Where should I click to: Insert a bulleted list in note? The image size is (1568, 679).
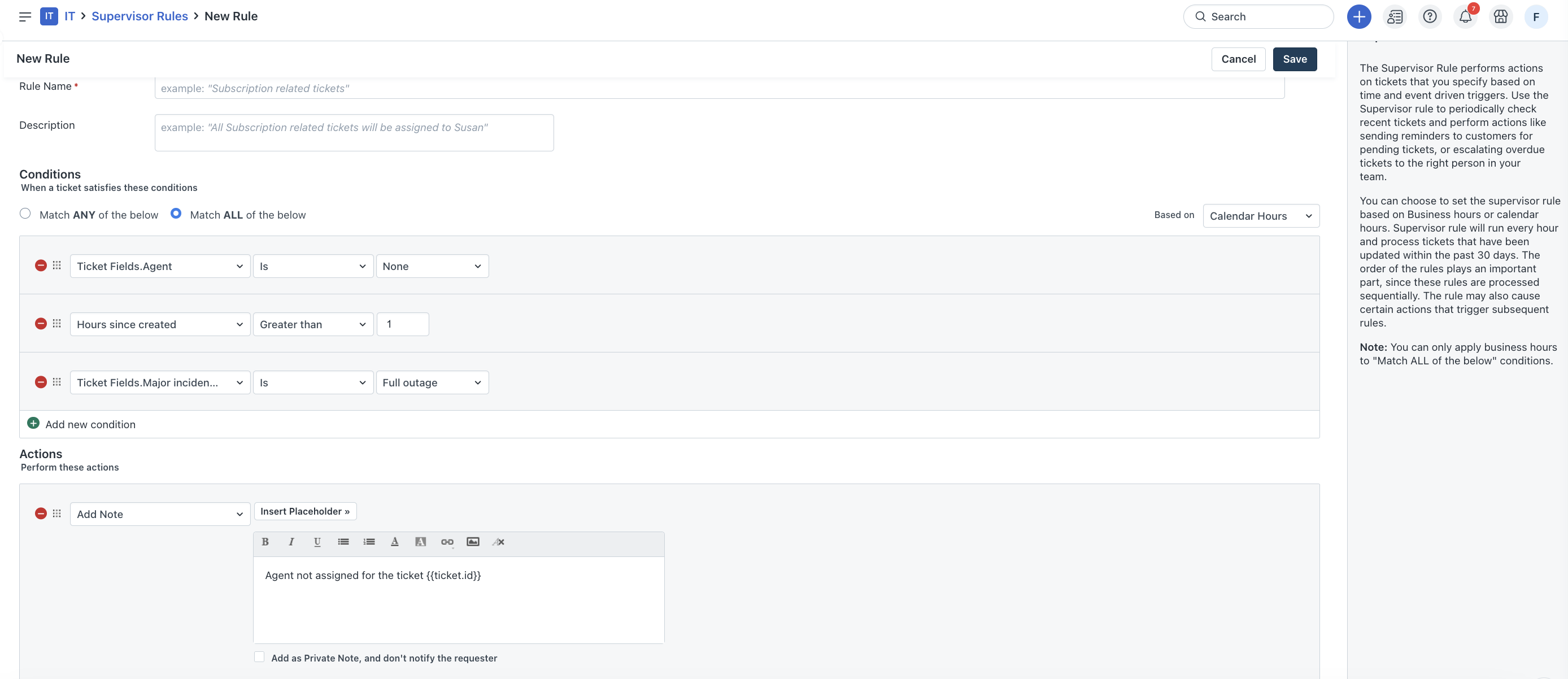(343, 541)
